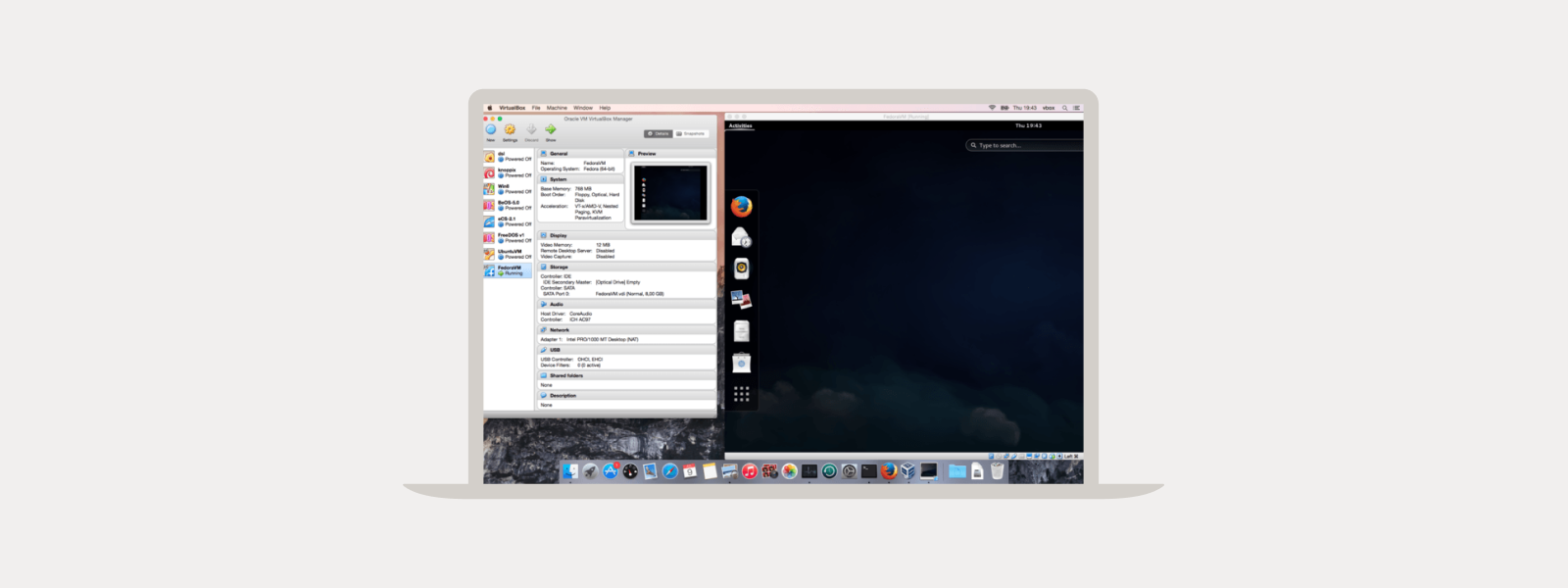Viewport: 1568px width, 588px height.
Task: Switch to the Details view button
Action: coord(658,133)
